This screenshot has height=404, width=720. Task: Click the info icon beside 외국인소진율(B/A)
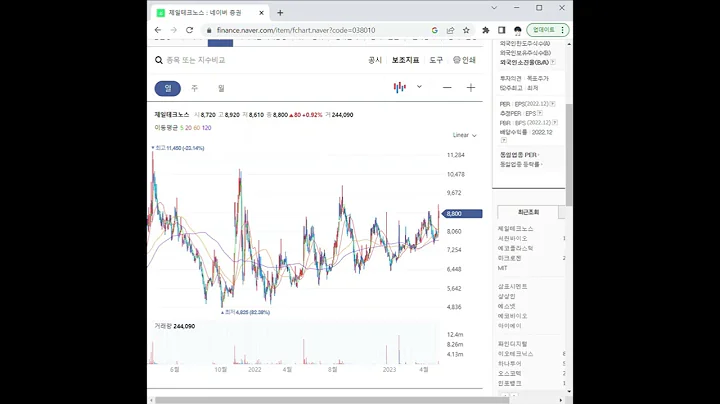tap(553, 62)
